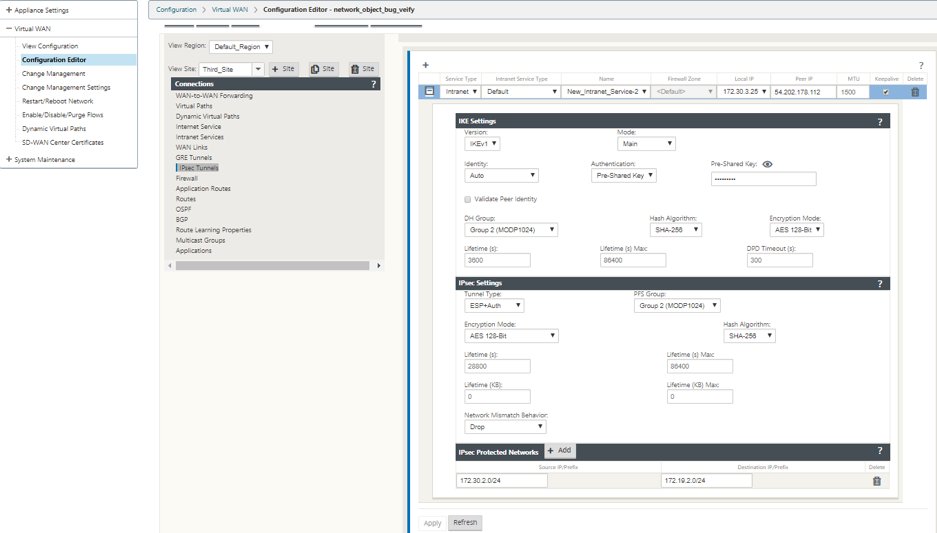Screen dimensions: 937x533
Task: Click the Peer IP field 54.202.178.112
Action: coord(803,92)
